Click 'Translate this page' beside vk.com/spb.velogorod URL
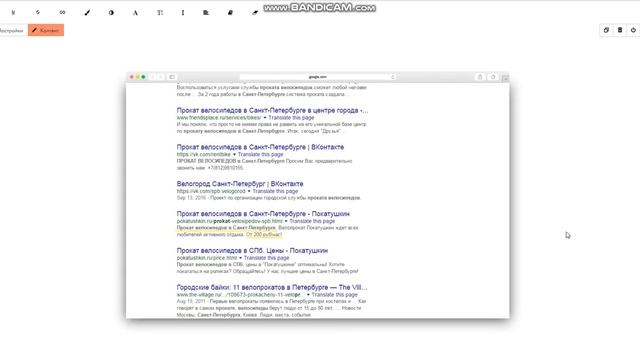640x360 pixels. coord(276,191)
